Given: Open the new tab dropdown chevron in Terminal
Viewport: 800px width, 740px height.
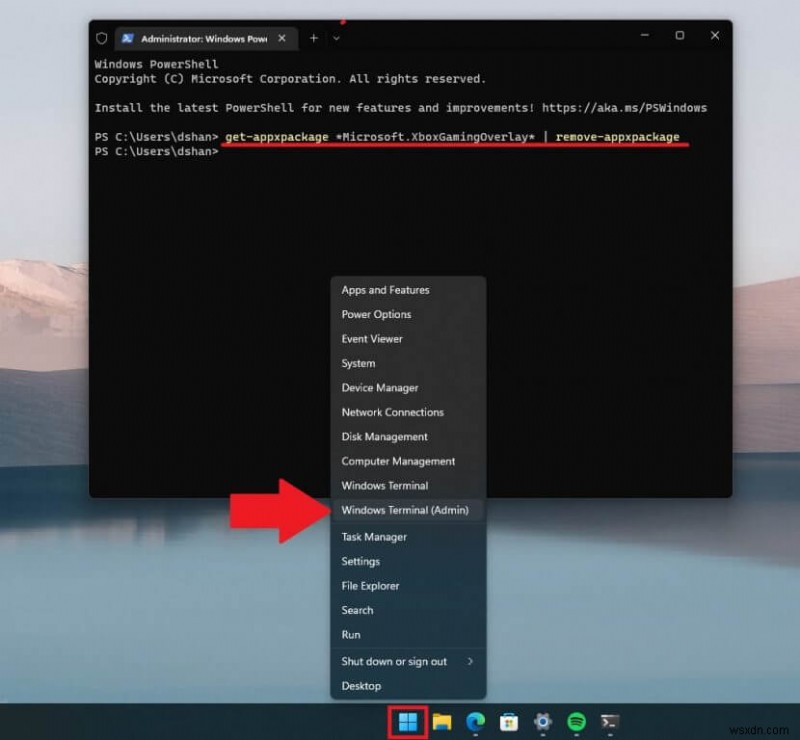Looking at the screenshot, I should pyautogui.click(x=338, y=38).
